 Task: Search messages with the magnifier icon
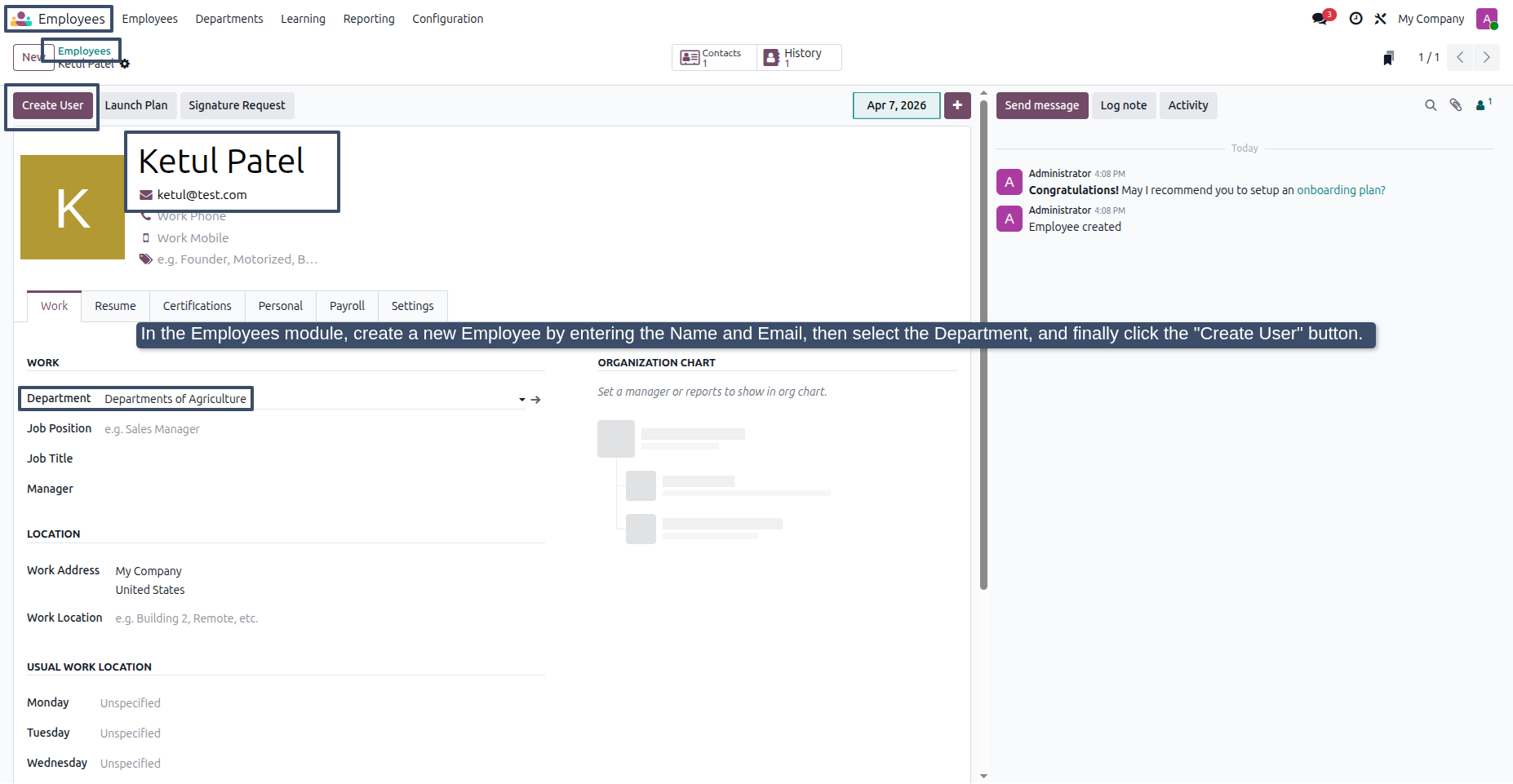click(x=1431, y=105)
